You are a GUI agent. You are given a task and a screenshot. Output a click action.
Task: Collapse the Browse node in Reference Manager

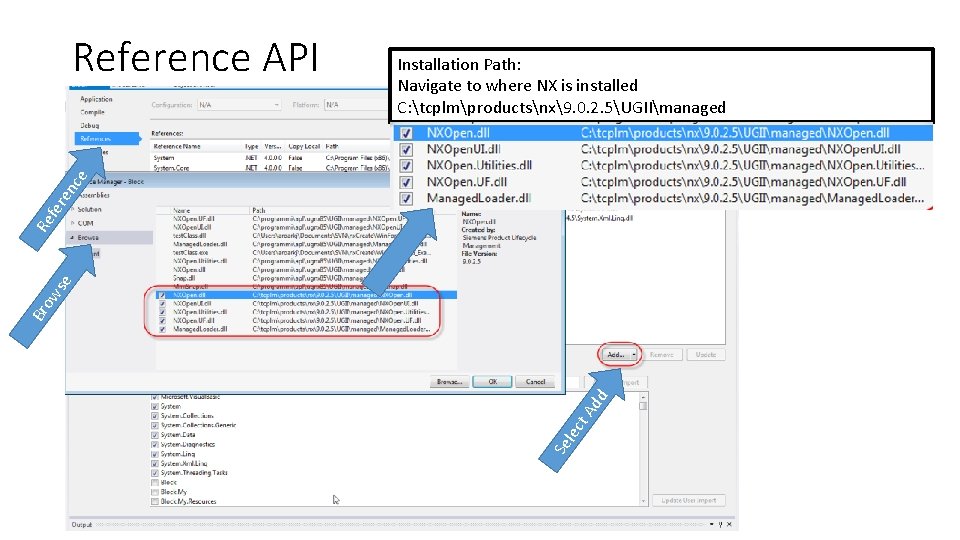point(73,238)
